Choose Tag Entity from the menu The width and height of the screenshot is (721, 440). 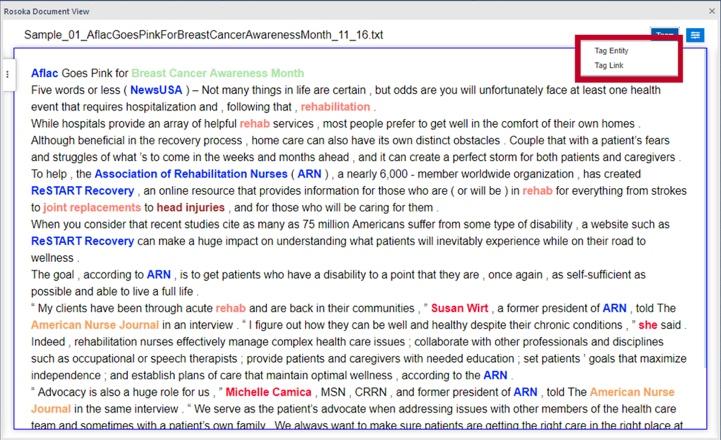point(611,51)
